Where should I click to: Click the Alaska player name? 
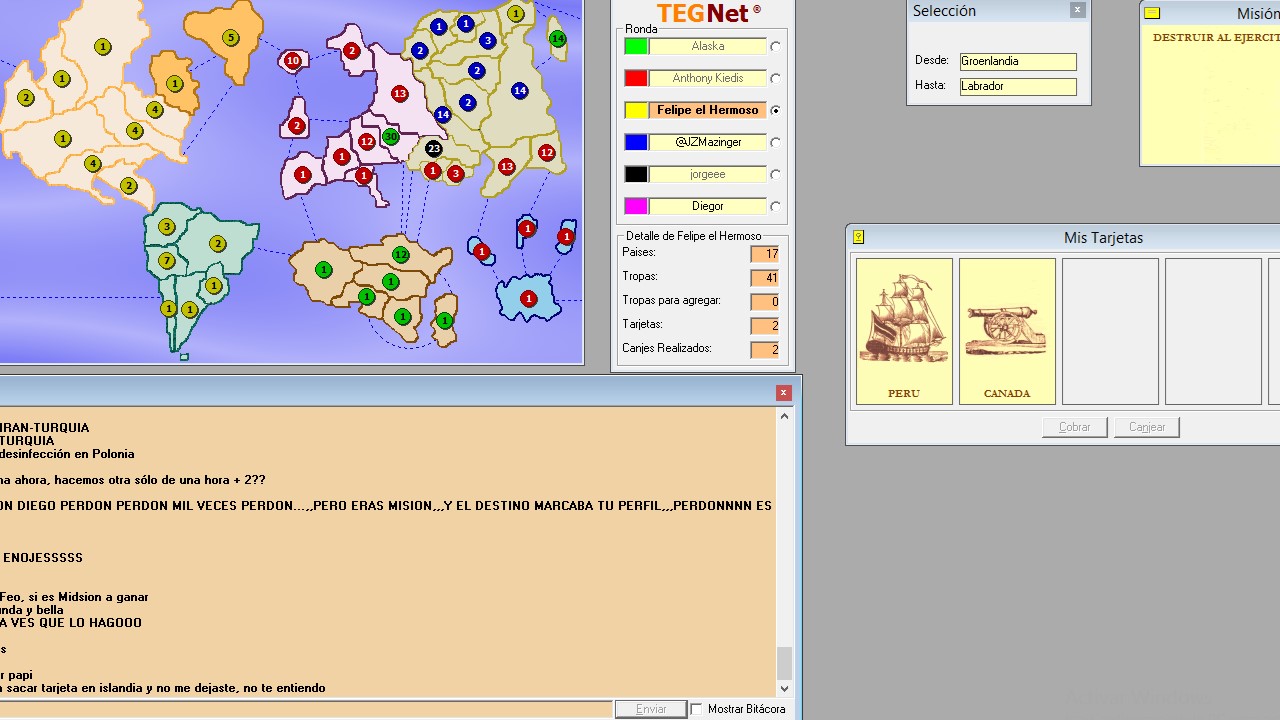[x=708, y=46]
